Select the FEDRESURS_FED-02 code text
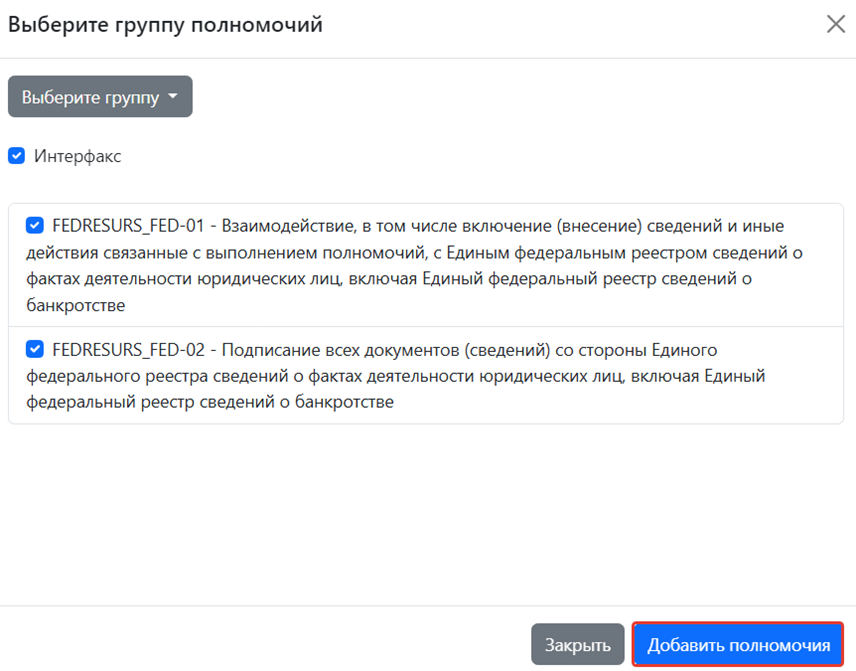The height and width of the screenshot is (671, 856). click(x=128, y=350)
